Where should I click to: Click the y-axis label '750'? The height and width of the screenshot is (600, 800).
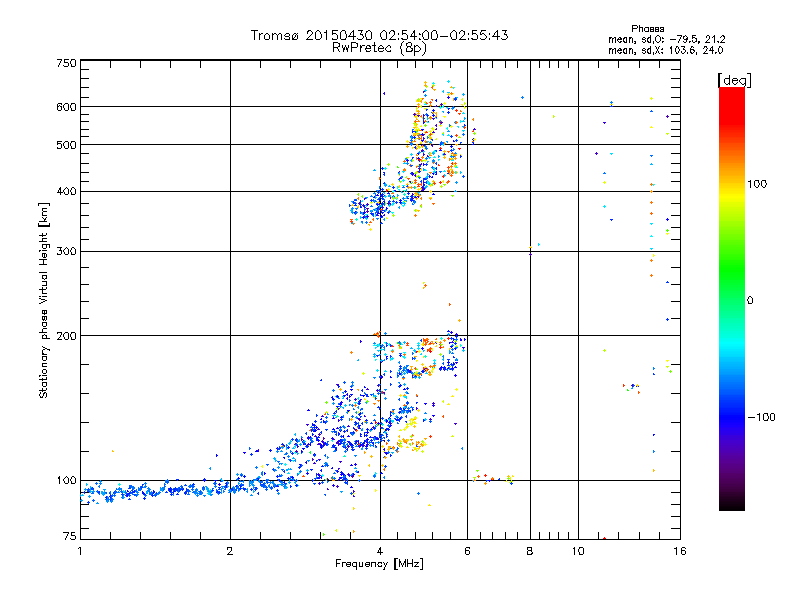coord(66,63)
